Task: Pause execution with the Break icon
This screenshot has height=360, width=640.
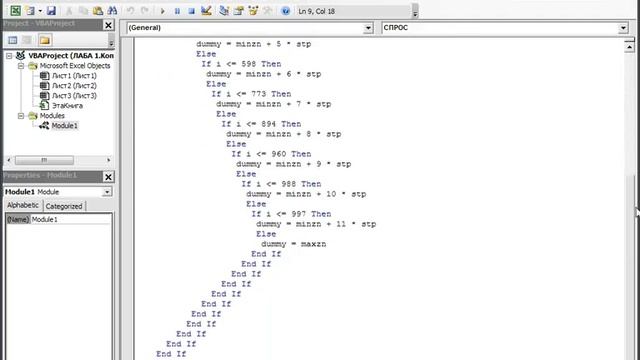Action: click(177, 11)
